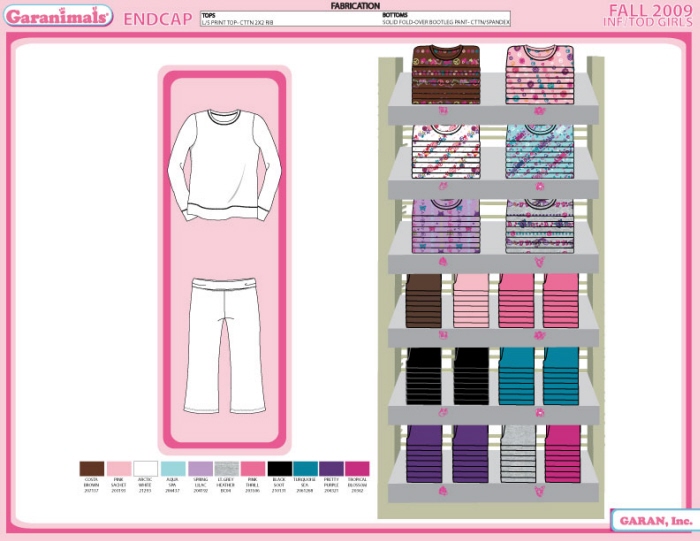Click the pink printed top stack
Image resolution: width=700 pixels, height=541 pixels.
tap(540, 73)
